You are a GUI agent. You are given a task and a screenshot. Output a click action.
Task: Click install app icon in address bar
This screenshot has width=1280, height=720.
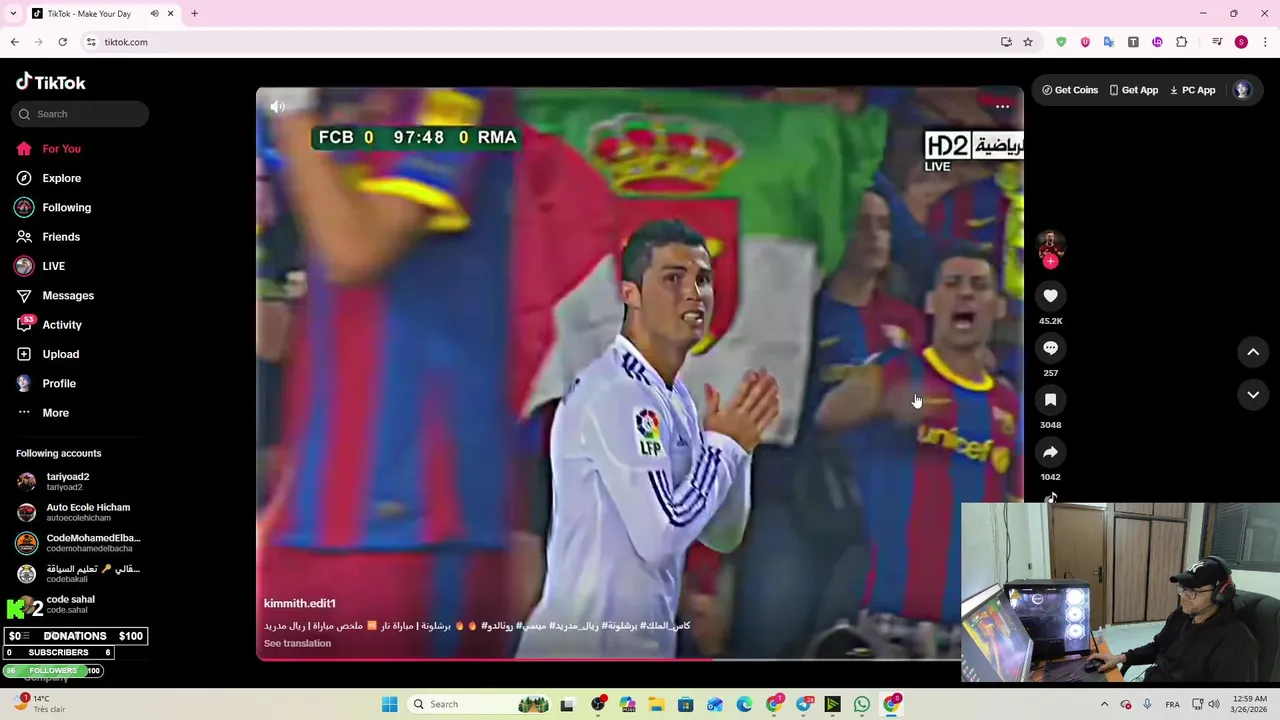(x=1006, y=42)
